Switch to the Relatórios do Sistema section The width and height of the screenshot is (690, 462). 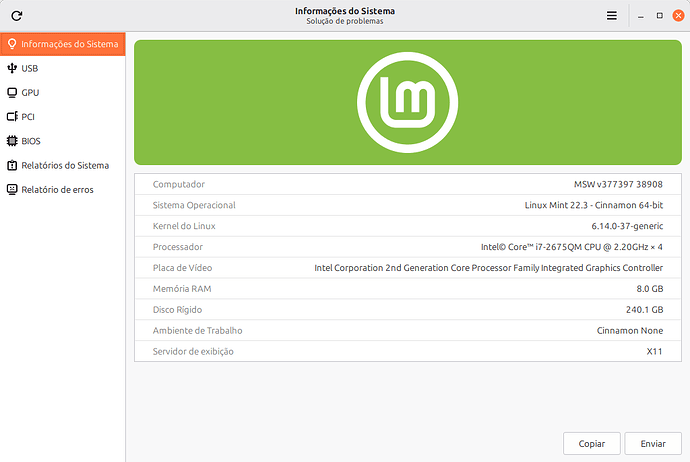[x=65, y=165]
